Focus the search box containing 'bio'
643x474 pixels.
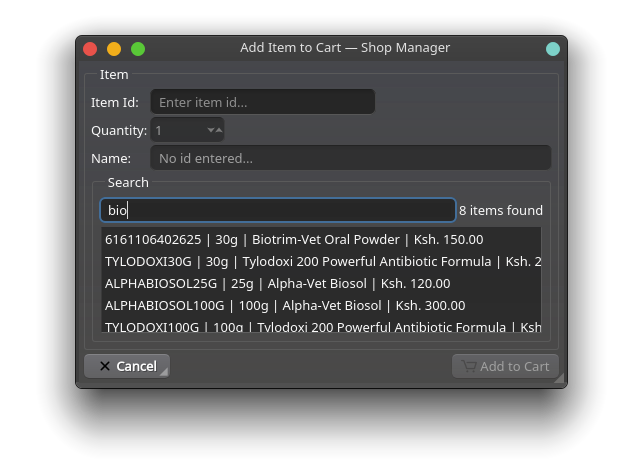(x=278, y=210)
